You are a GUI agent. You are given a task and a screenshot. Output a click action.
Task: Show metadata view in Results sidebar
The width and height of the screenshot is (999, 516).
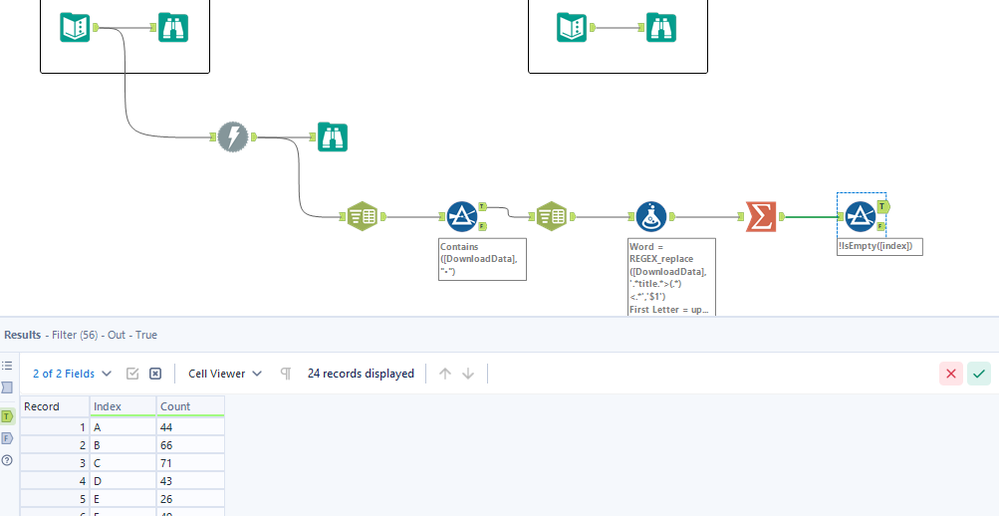tap(7, 387)
